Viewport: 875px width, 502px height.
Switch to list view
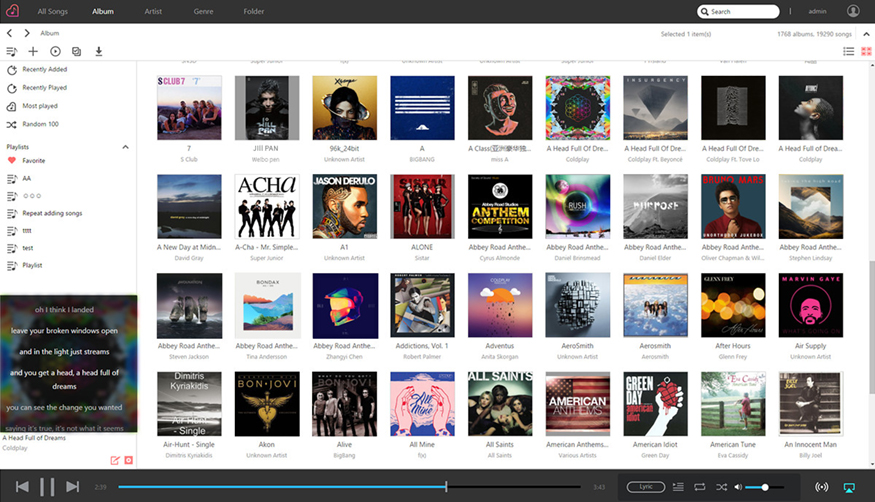(x=848, y=51)
